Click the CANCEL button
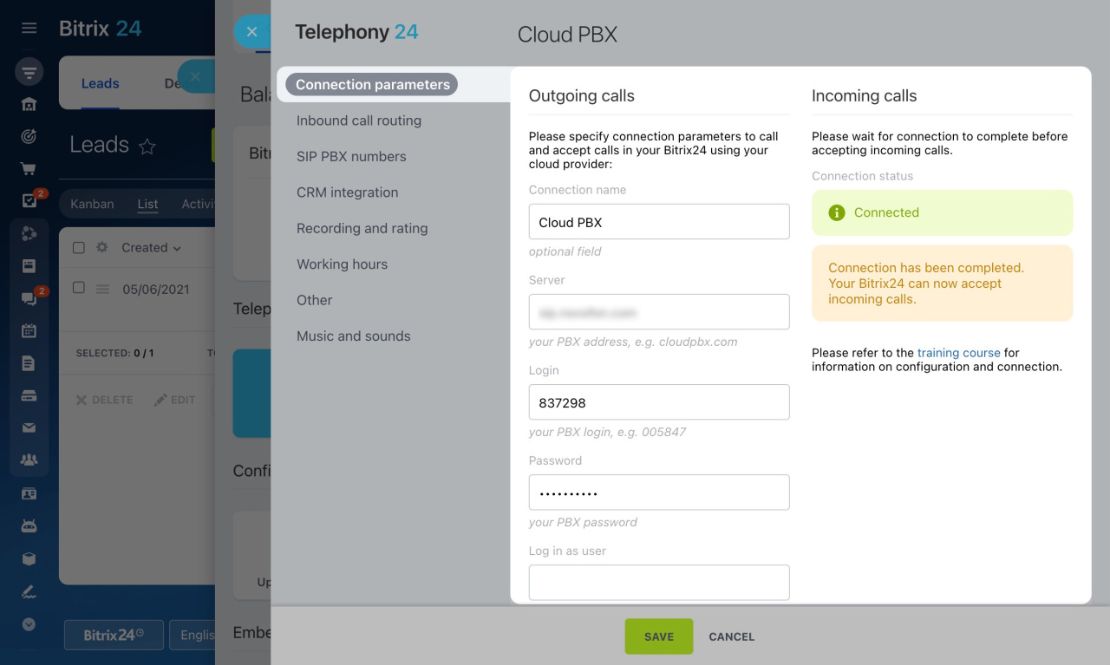Viewport: 1110px width, 665px height. [x=731, y=637]
